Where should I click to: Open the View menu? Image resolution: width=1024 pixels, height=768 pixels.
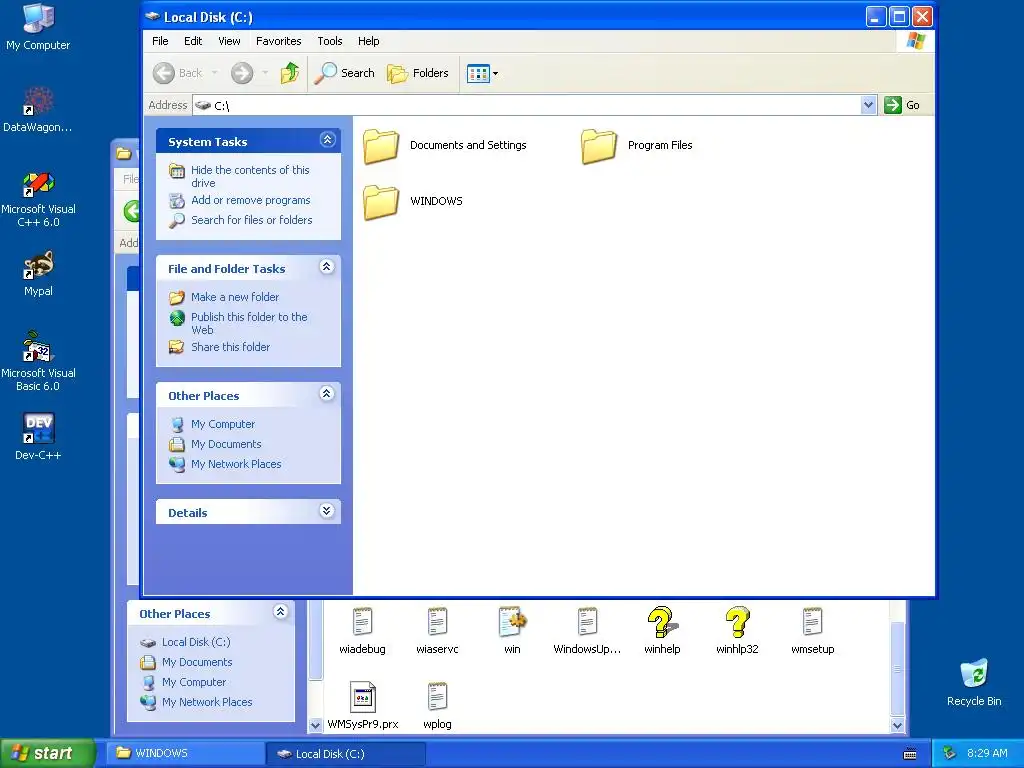tap(229, 41)
